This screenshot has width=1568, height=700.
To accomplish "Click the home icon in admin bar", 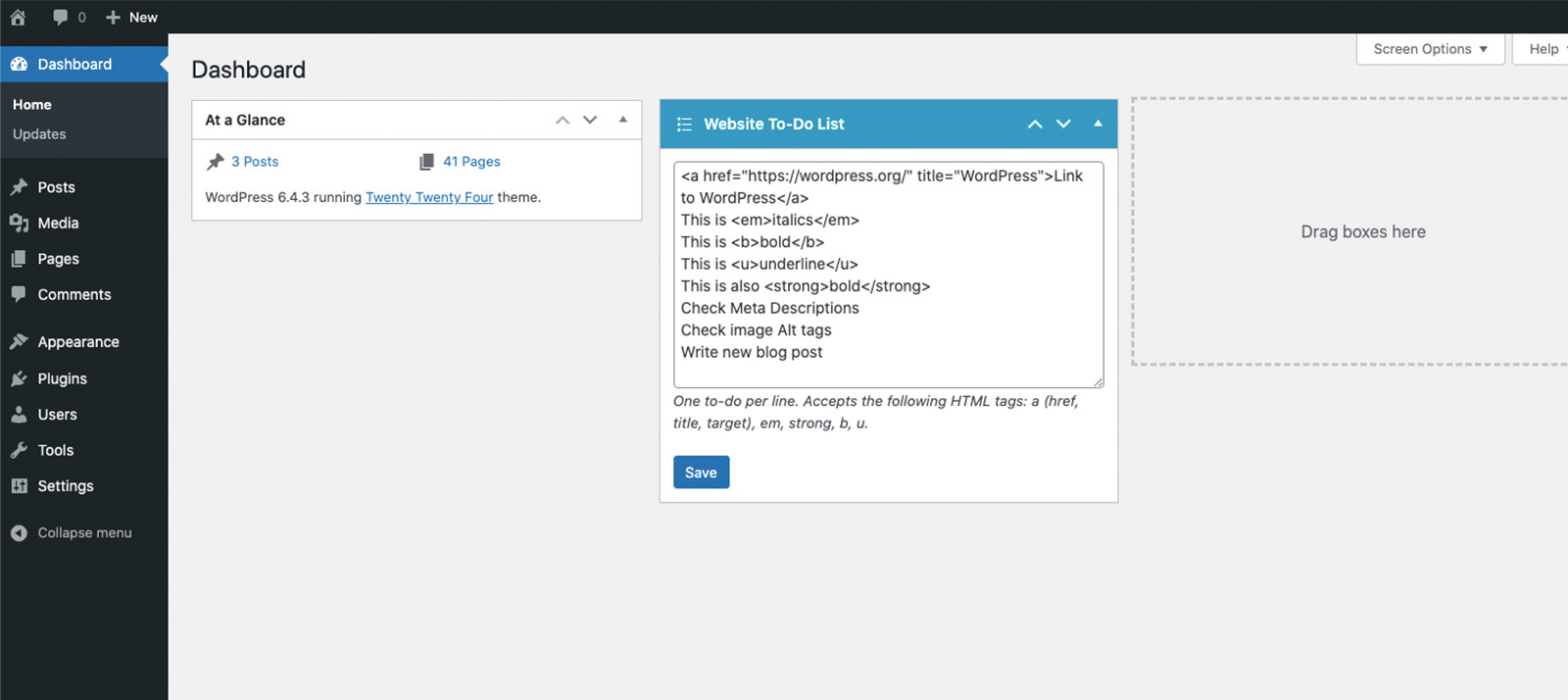I will [18, 17].
